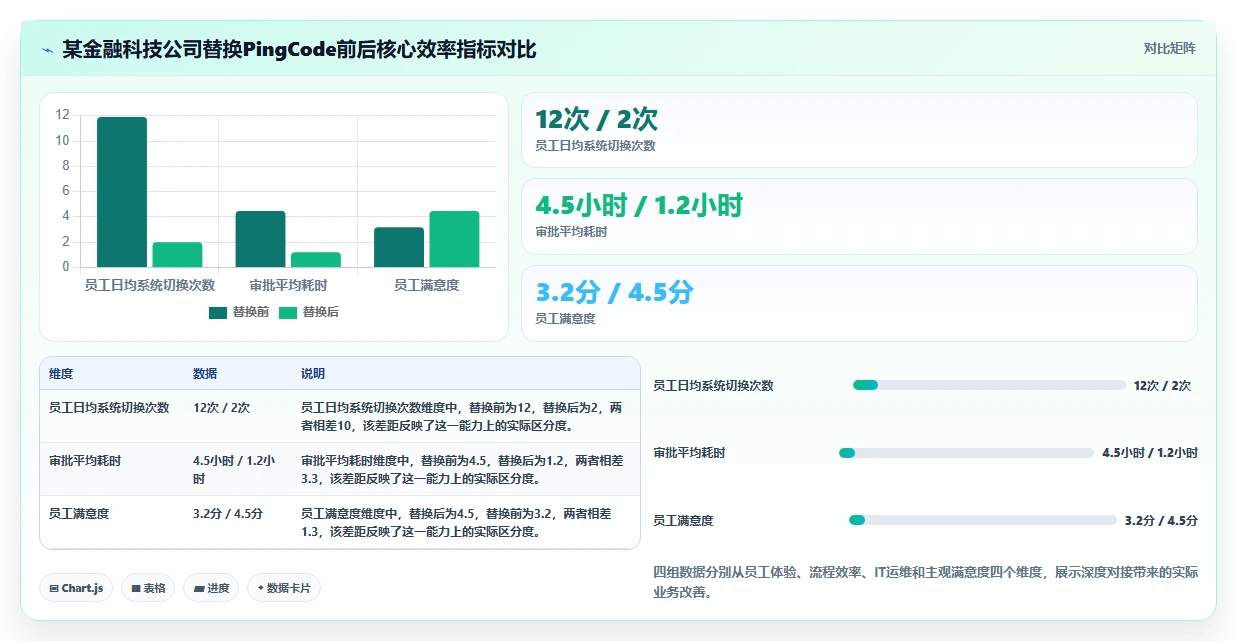Click the 对比矩阵 label in header

click(x=1169, y=48)
